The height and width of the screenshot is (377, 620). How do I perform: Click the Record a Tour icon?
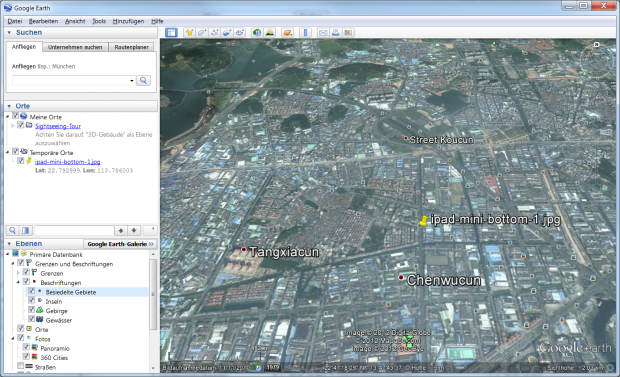coord(240,32)
